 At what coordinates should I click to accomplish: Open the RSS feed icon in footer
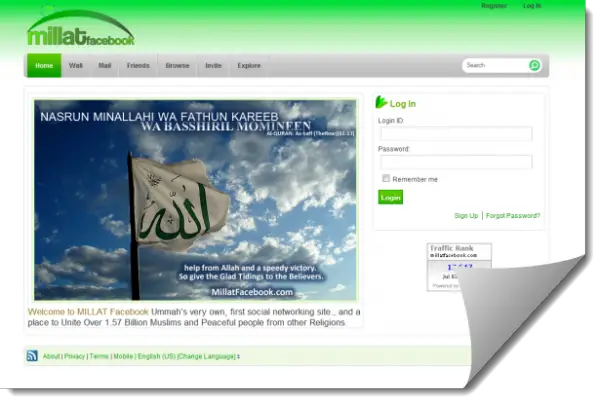tap(32, 356)
